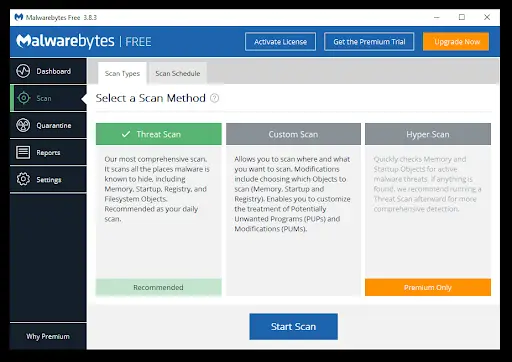Click the Reports list icon
The height and width of the screenshot is (362, 512).
[23, 152]
